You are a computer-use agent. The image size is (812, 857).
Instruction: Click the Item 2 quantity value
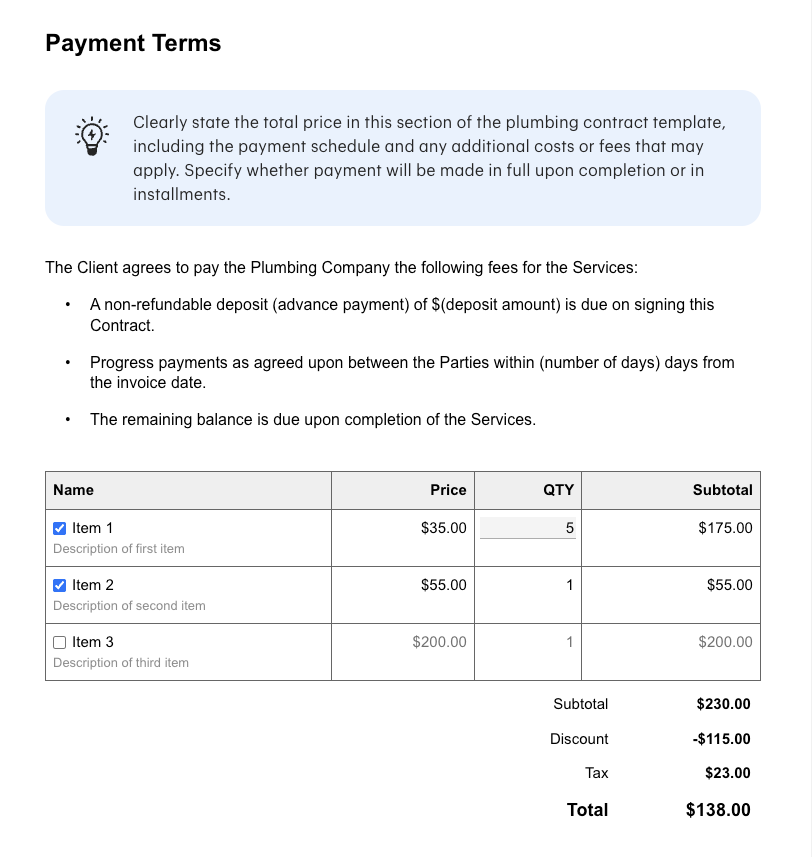[x=569, y=585]
